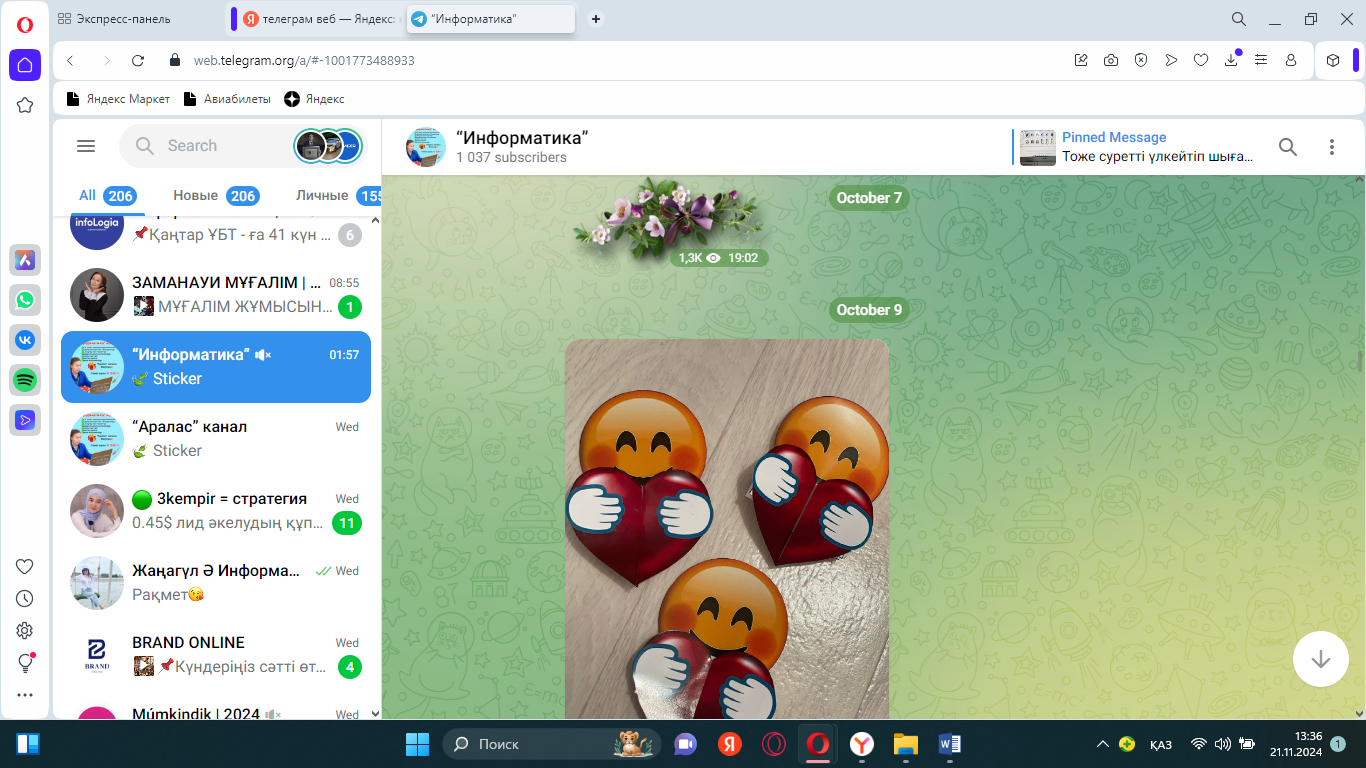Viewport: 1366px width, 768px height.
Task: Click the send-arrow icon in the address bar
Action: [x=1171, y=60]
